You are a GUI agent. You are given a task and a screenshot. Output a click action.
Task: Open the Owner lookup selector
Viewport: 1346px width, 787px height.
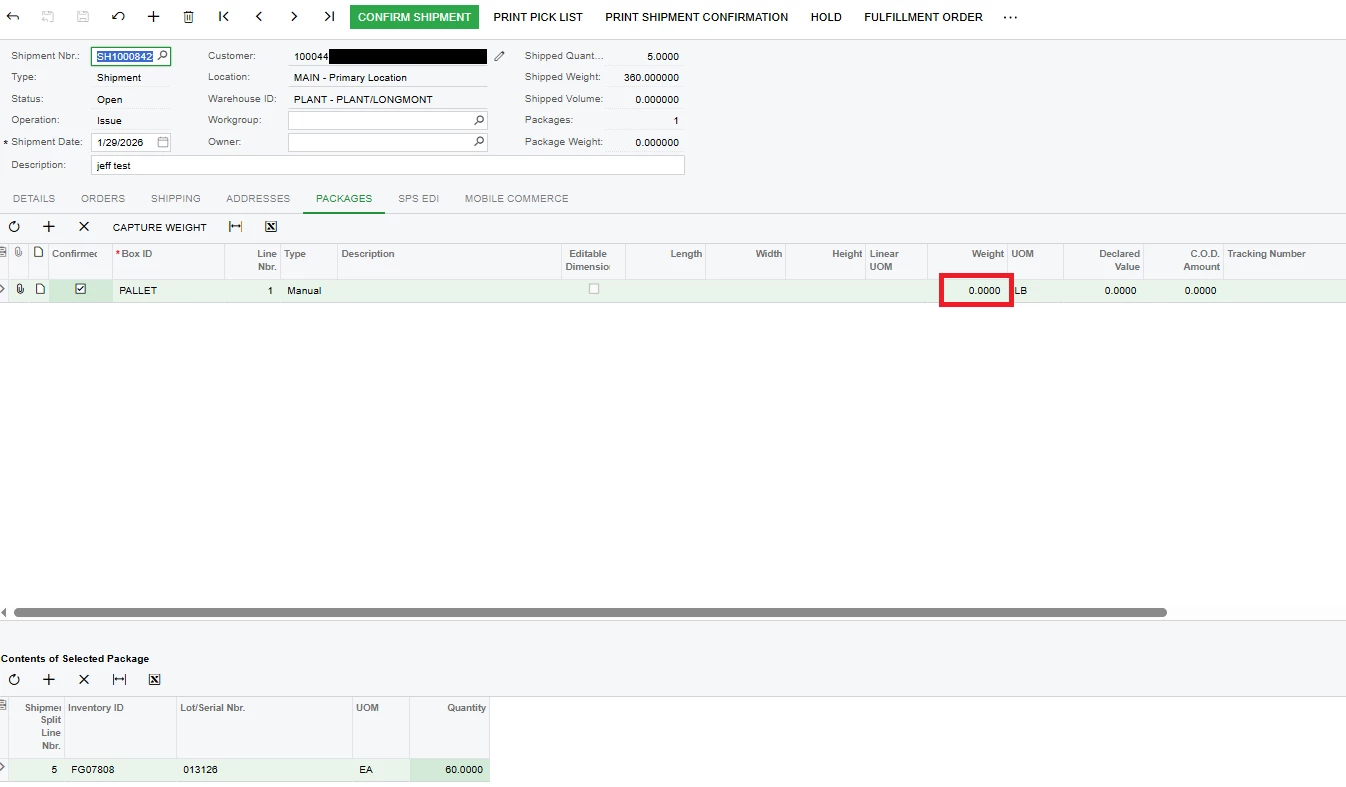click(x=479, y=142)
